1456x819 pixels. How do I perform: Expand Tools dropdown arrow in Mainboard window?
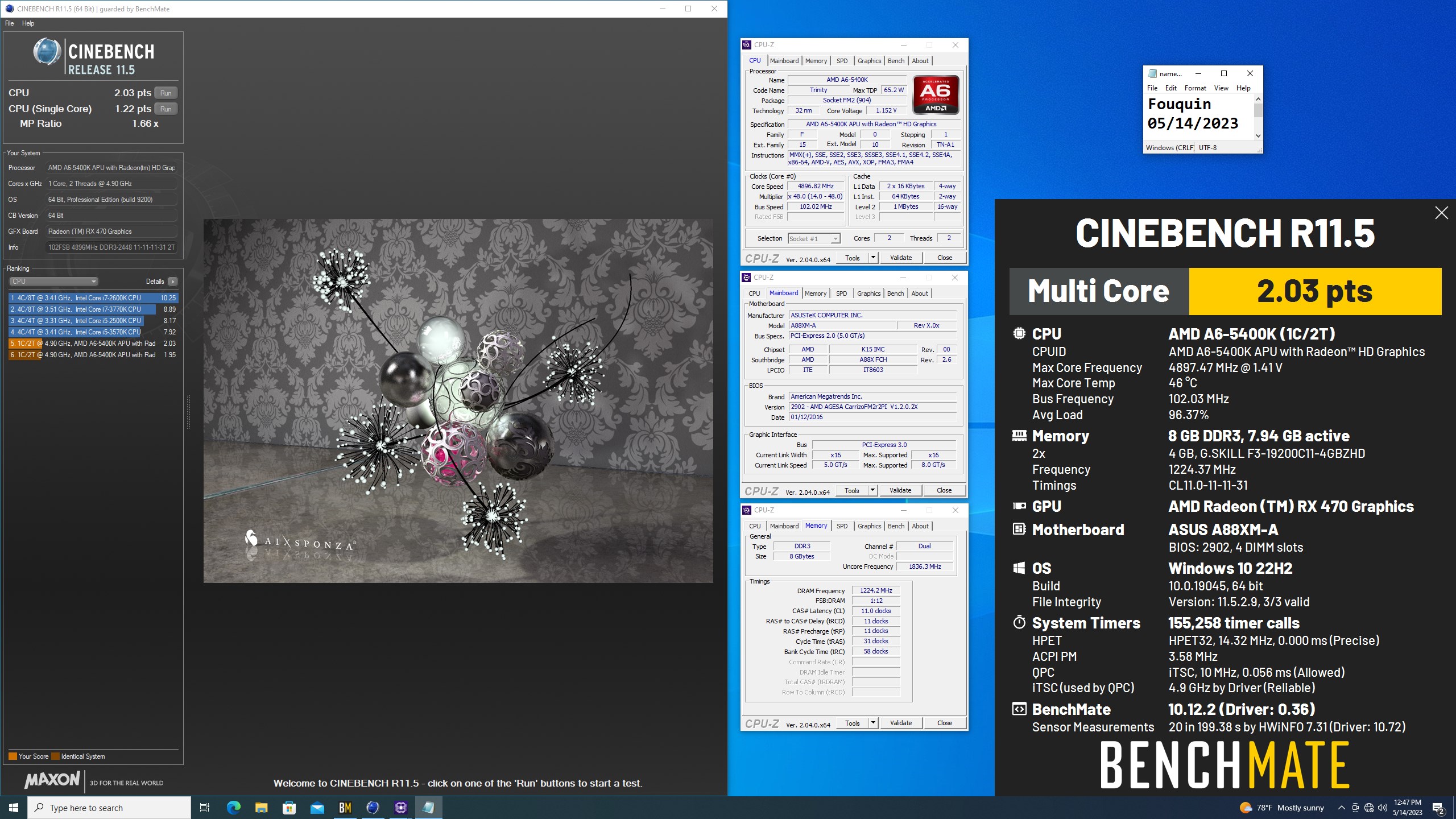coord(872,491)
